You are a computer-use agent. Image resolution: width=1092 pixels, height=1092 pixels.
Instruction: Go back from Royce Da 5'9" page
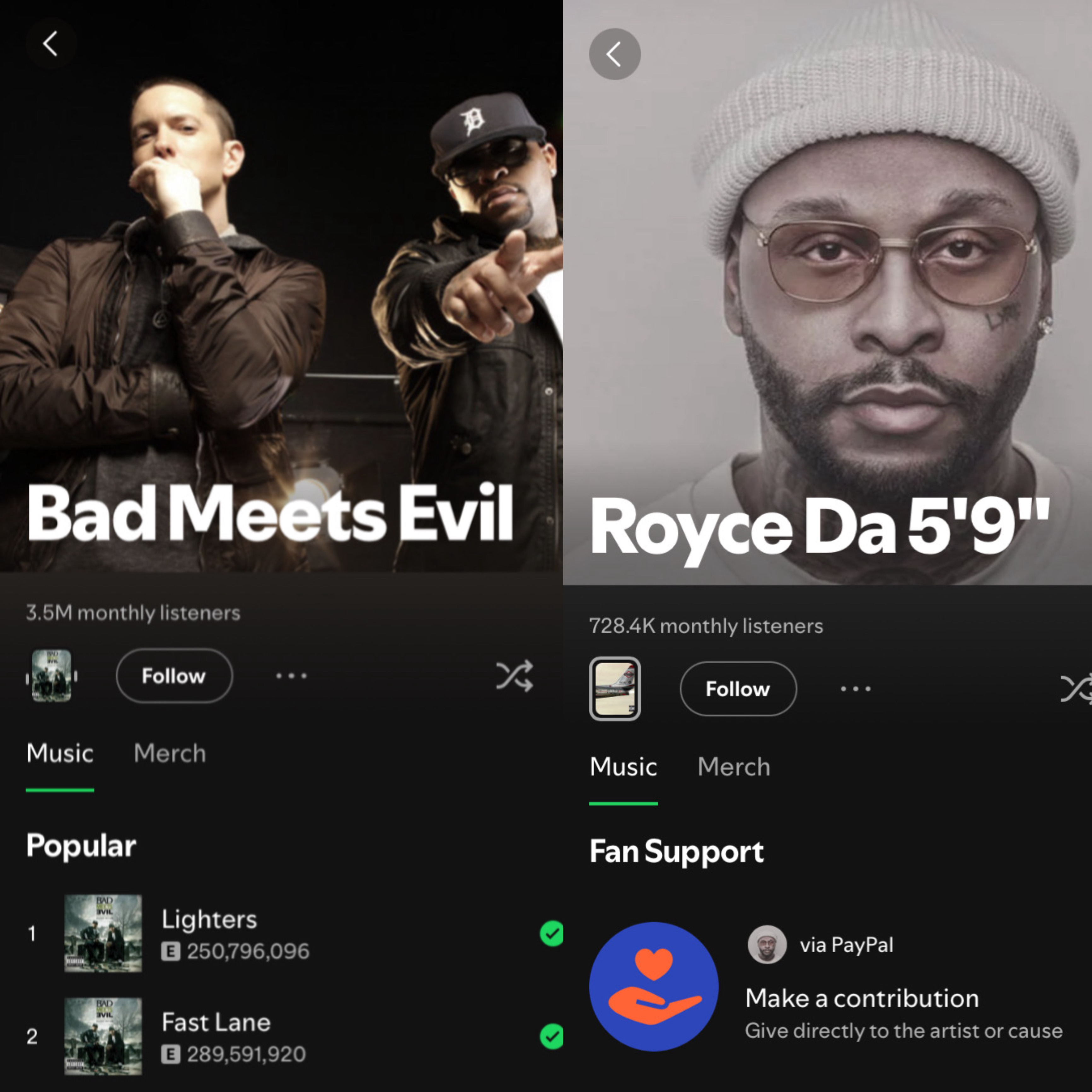[x=615, y=54]
